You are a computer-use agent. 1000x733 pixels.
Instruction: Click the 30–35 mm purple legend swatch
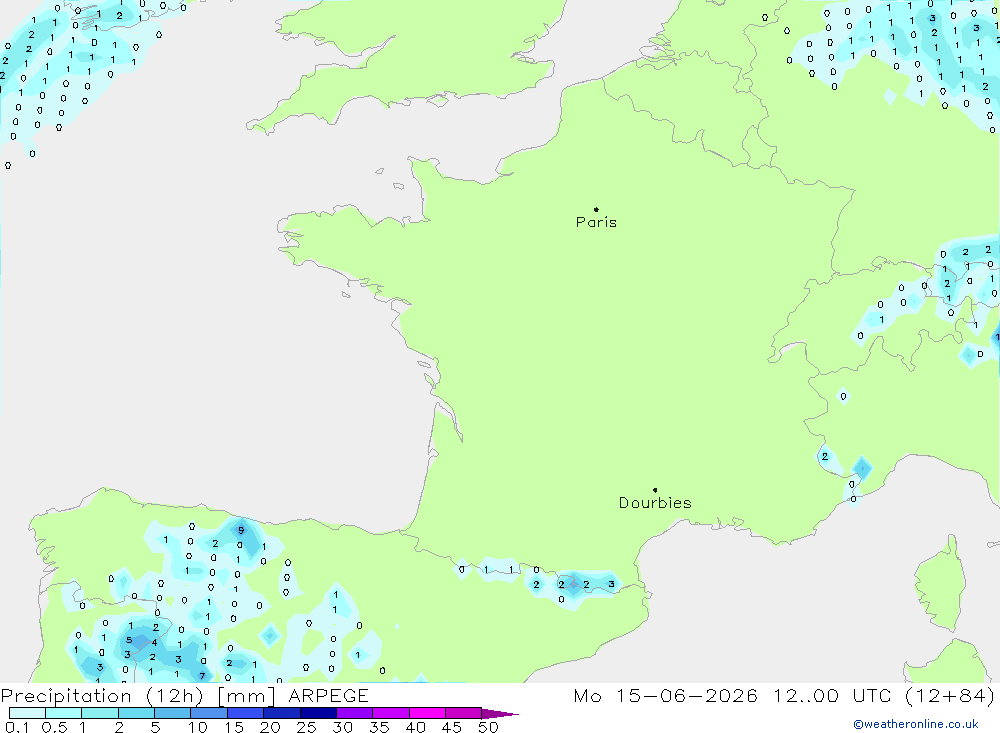[355, 713]
